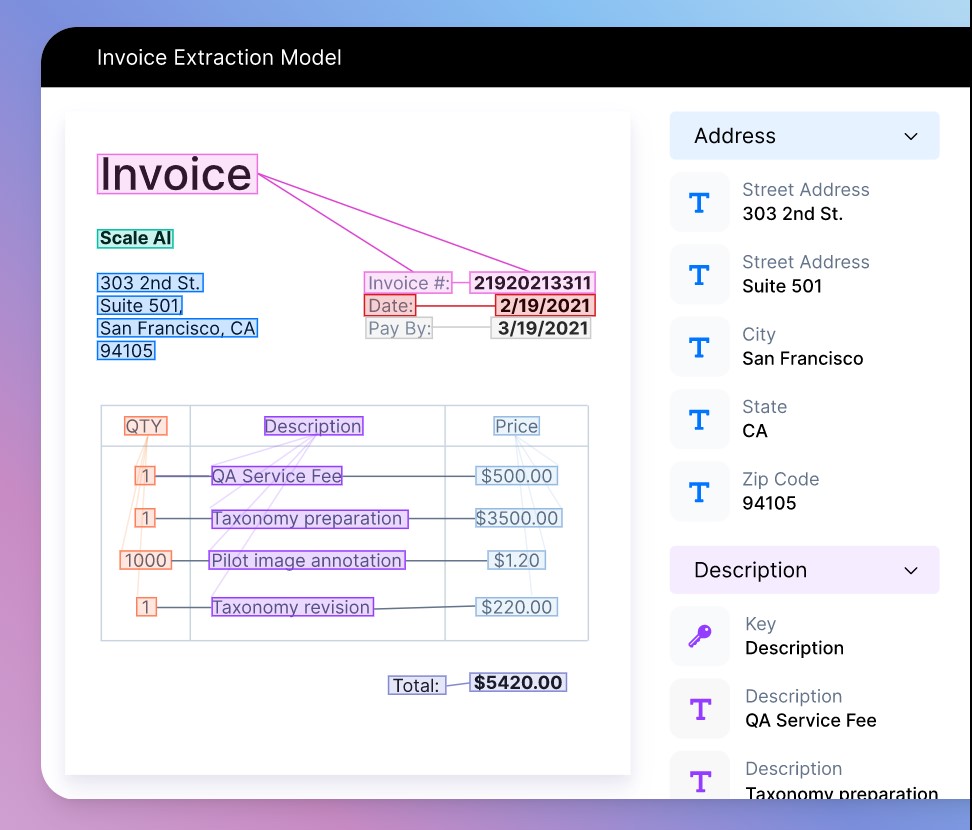The image size is (972, 830).
Task: Click the Pilot image annotation description box
Action: 307,560
